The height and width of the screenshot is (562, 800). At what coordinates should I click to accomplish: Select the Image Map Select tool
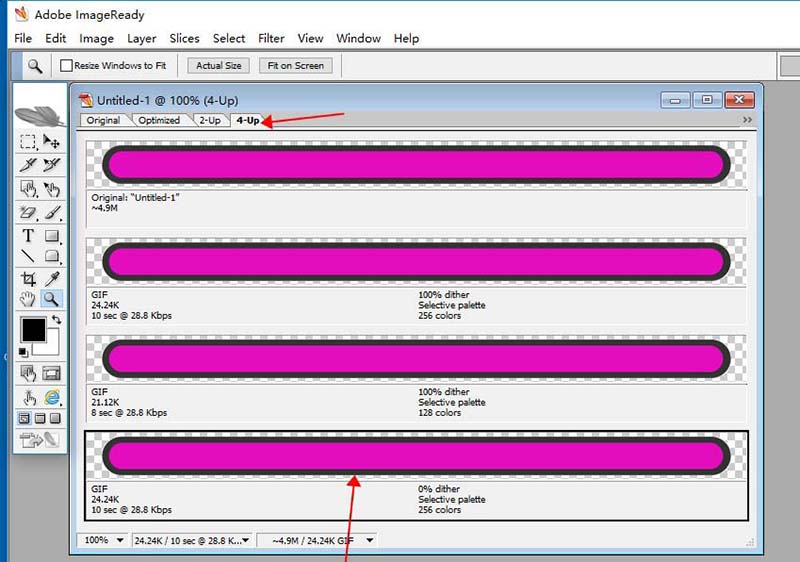(x=51, y=189)
